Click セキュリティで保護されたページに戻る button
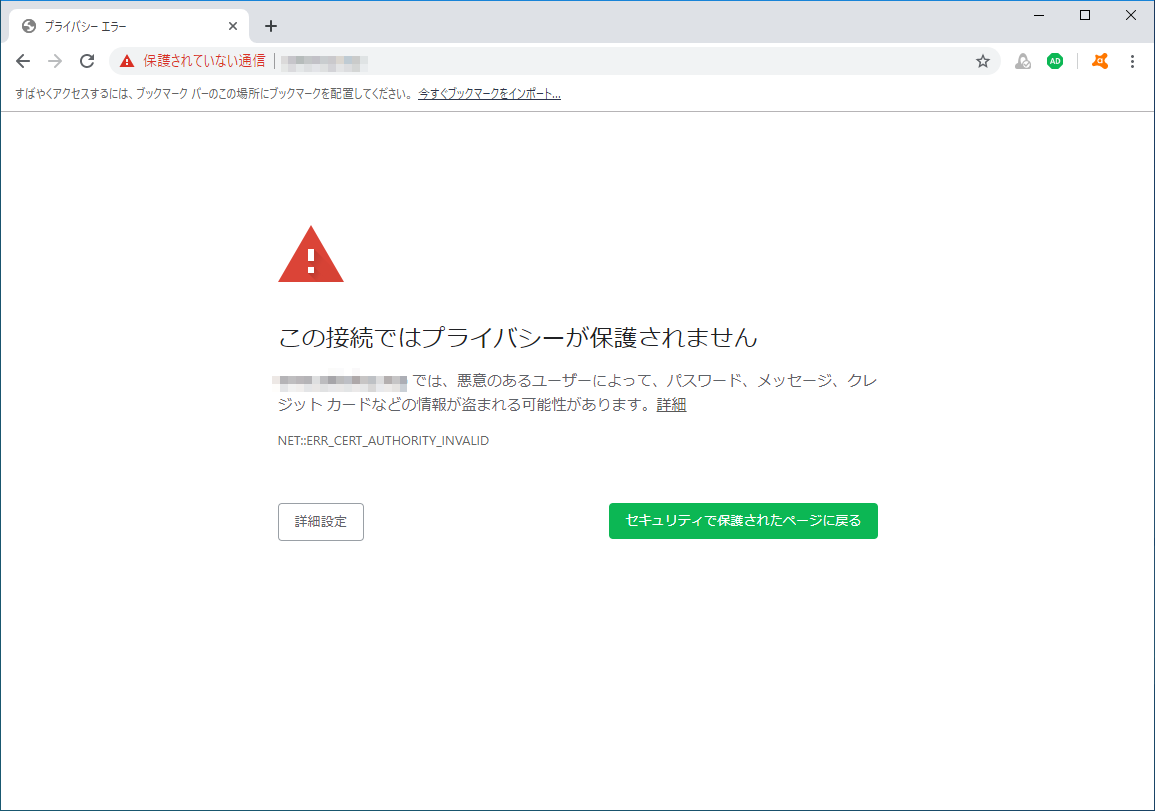This screenshot has height=811, width=1155. tap(743, 520)
